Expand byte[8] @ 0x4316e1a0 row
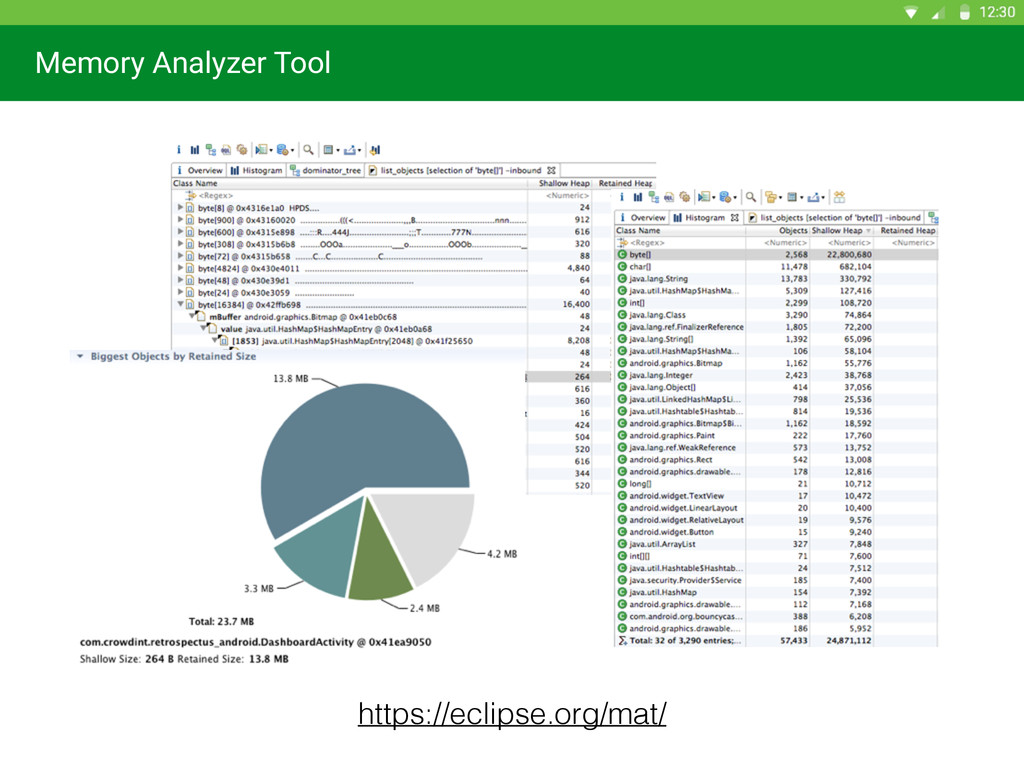Image resolution: width=1024 pixels, height=768 pixels. tap(180, 207)
